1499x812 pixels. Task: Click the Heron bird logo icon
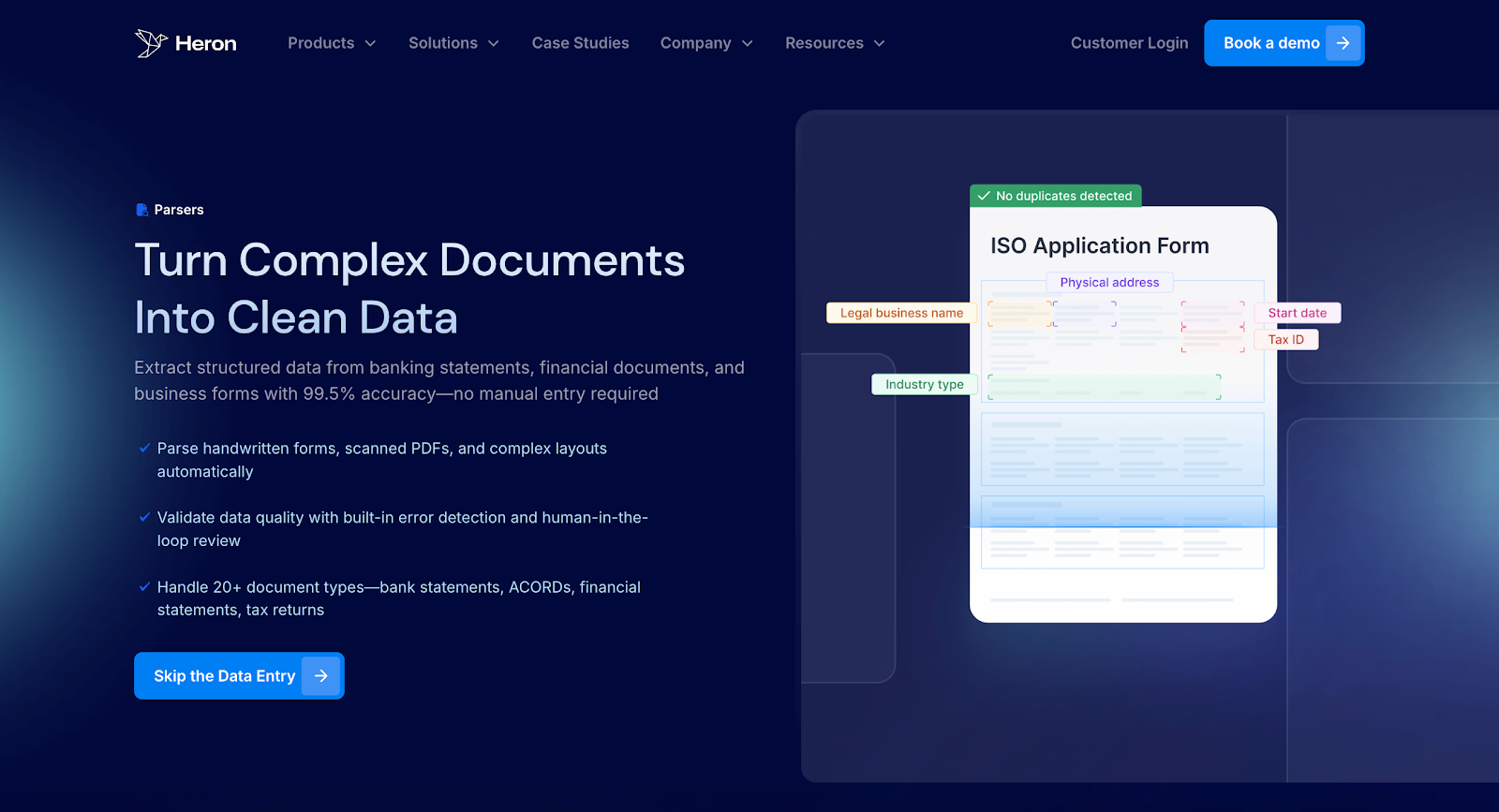(151, 43)
